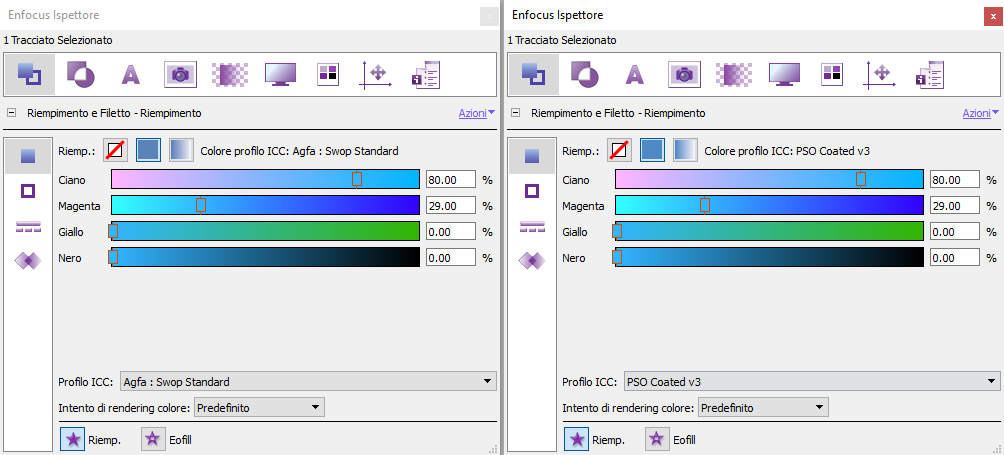Collapse Riempimento e Filetto section in left inspector

coord(12,113)
